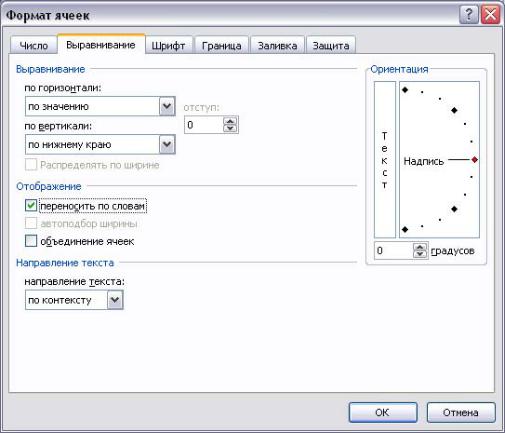Click top 90-degree diamond on orientation dial
This screenshot has width=505, height=433.
pos(405,90)
